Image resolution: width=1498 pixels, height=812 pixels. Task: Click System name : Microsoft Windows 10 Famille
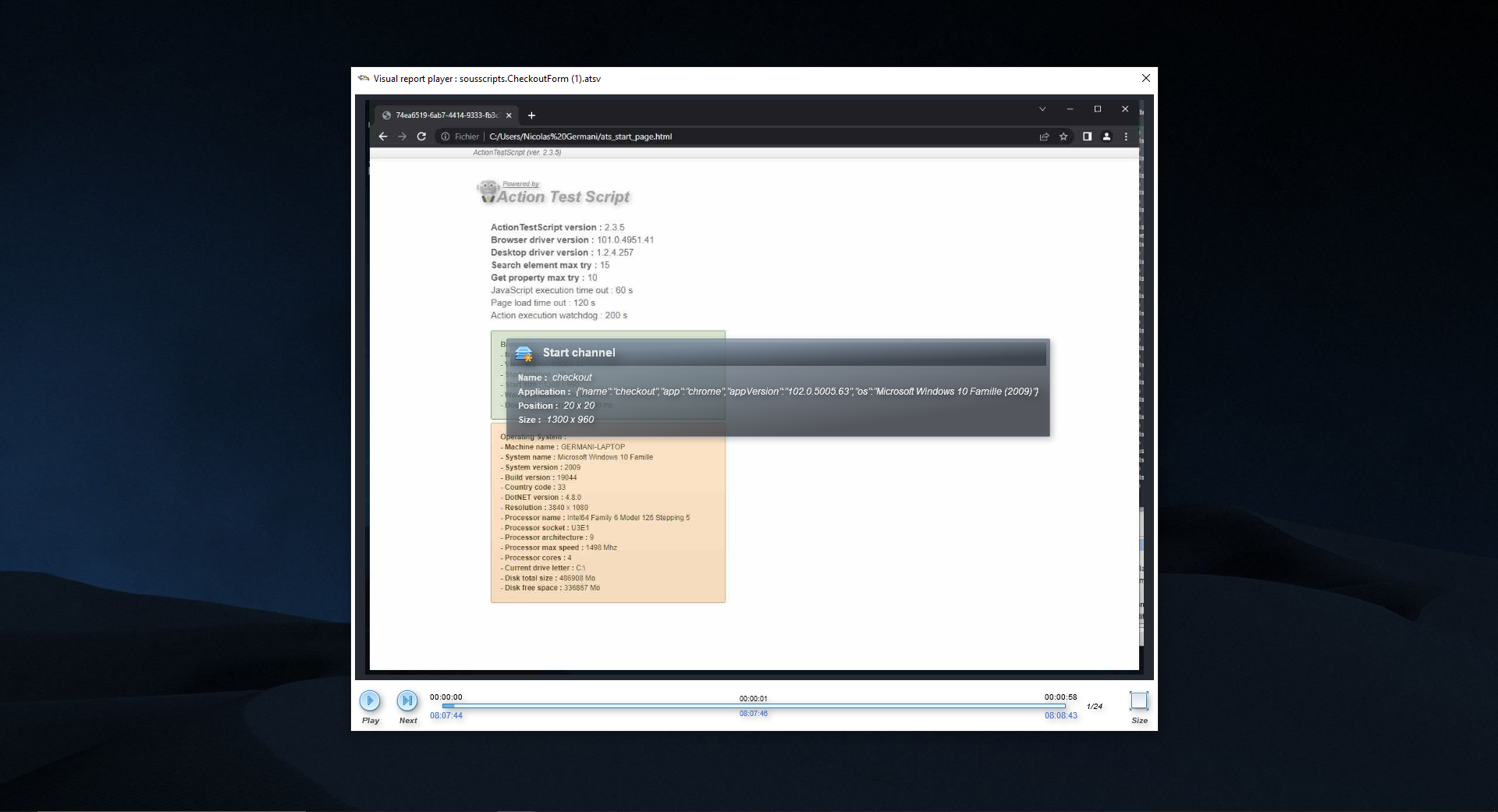point(577,457)
